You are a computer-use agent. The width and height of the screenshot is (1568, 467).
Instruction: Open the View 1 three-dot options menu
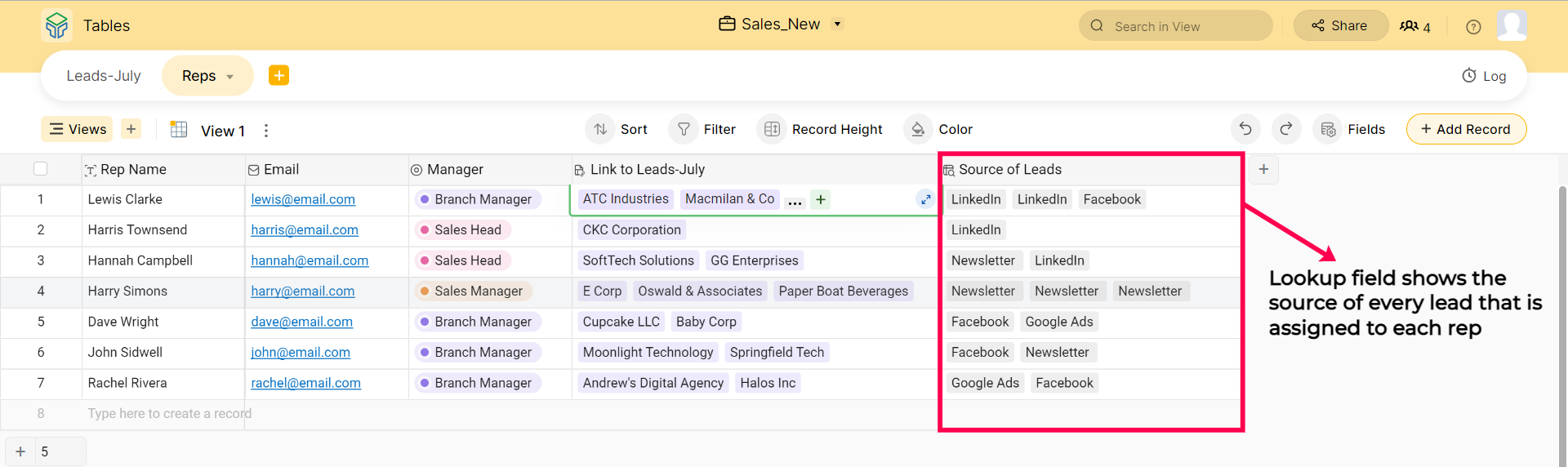coord(266,131)
